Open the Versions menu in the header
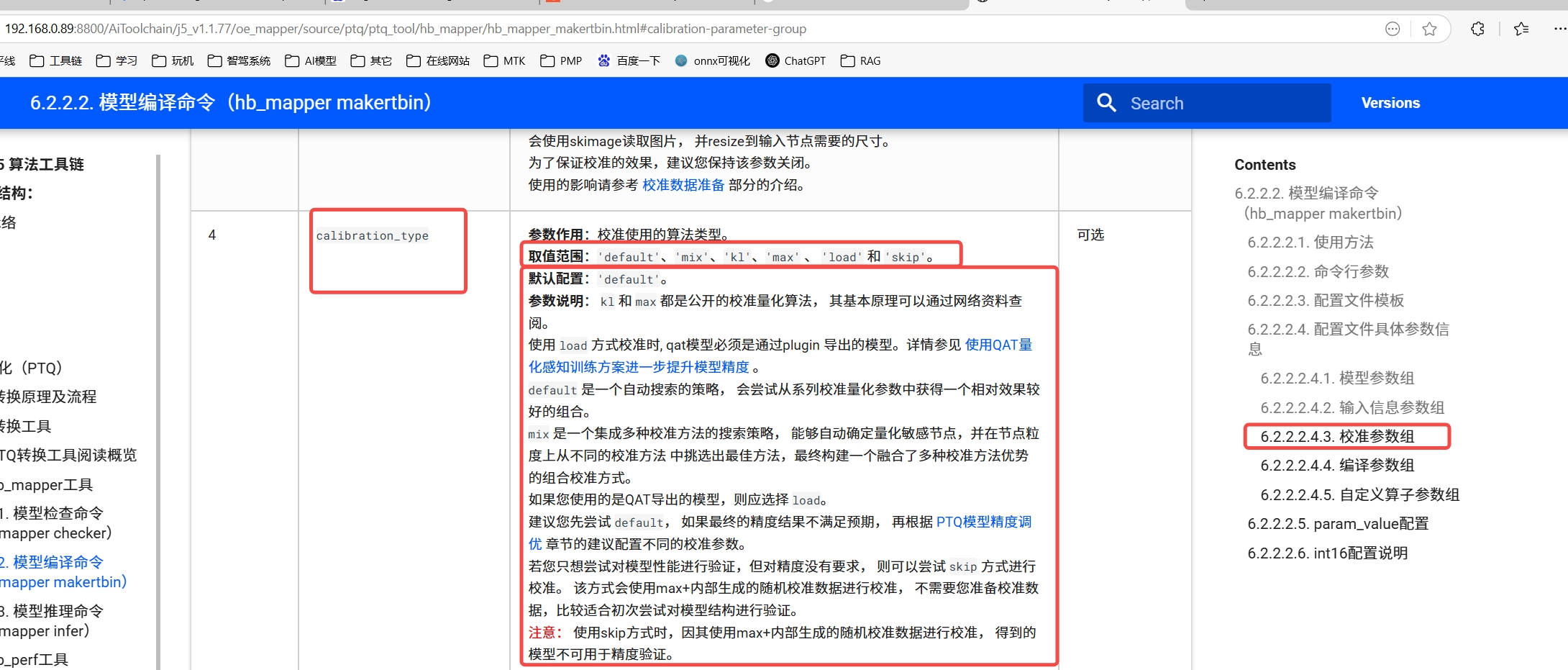The width and height of the screenshot is (1568, 670). pos(1390,103)
